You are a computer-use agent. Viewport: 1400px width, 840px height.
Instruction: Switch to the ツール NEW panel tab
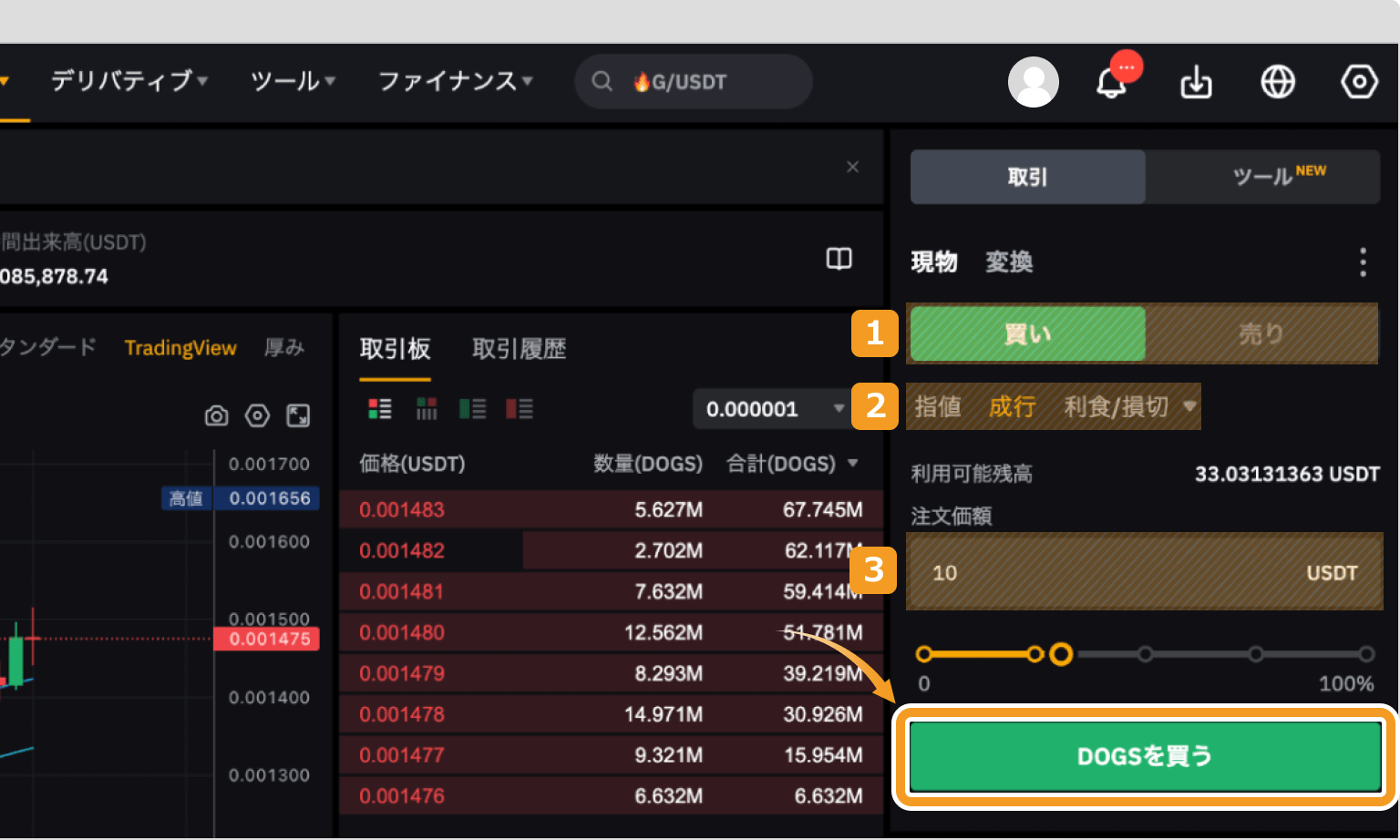(x=1262, y=177)
